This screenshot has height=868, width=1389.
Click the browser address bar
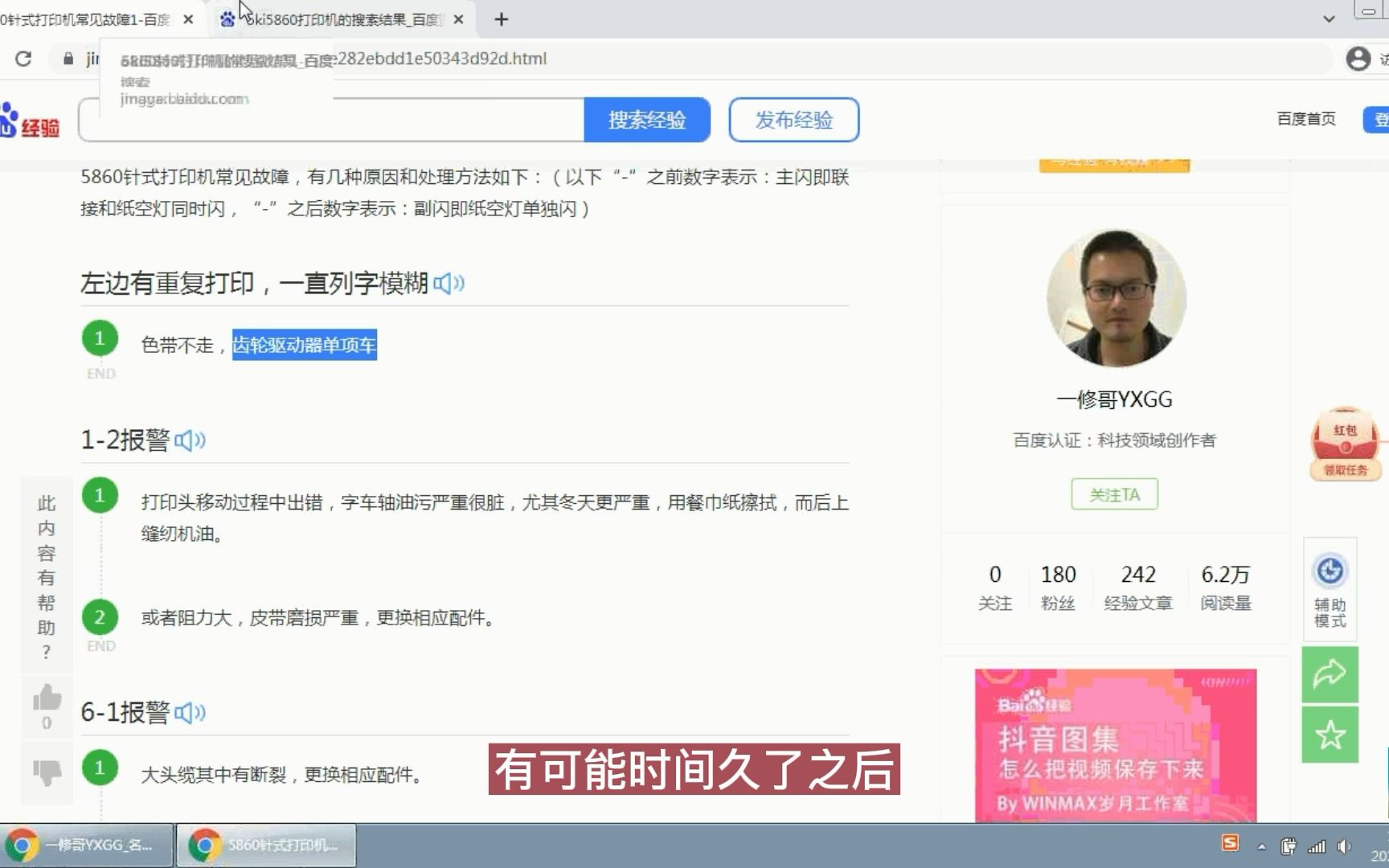click(691, 59)
